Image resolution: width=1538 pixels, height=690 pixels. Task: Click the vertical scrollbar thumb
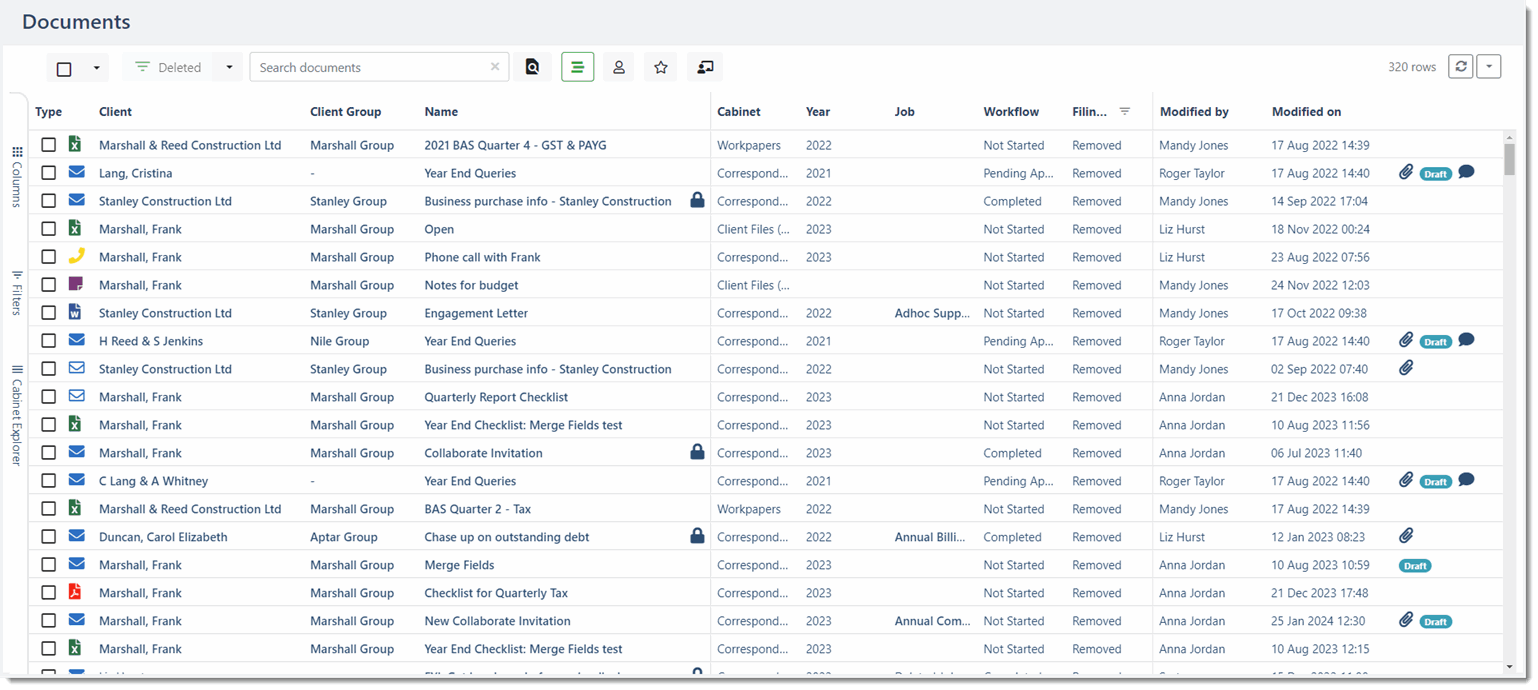click(1509, 158)
